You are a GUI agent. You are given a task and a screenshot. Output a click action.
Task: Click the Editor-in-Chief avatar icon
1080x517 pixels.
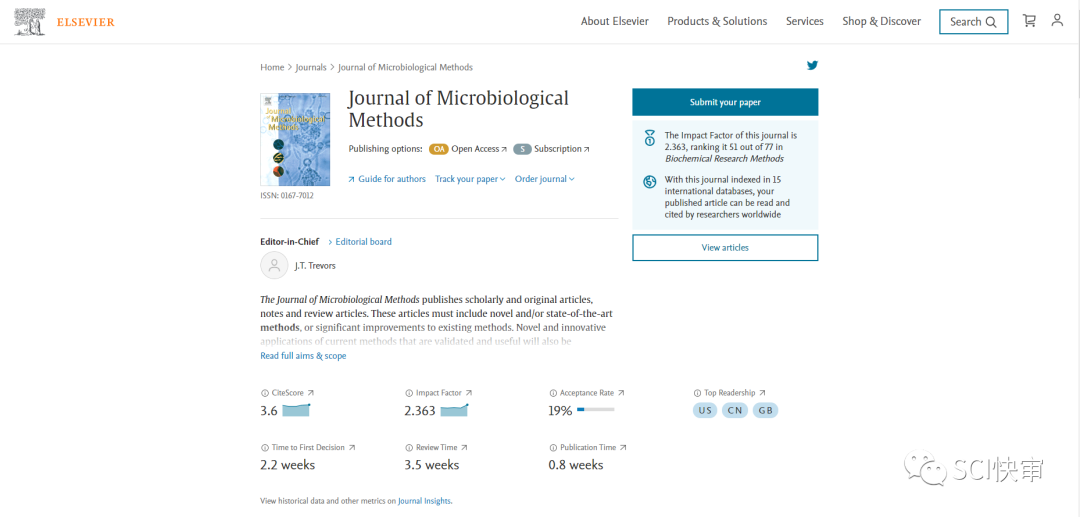(274, 265)
